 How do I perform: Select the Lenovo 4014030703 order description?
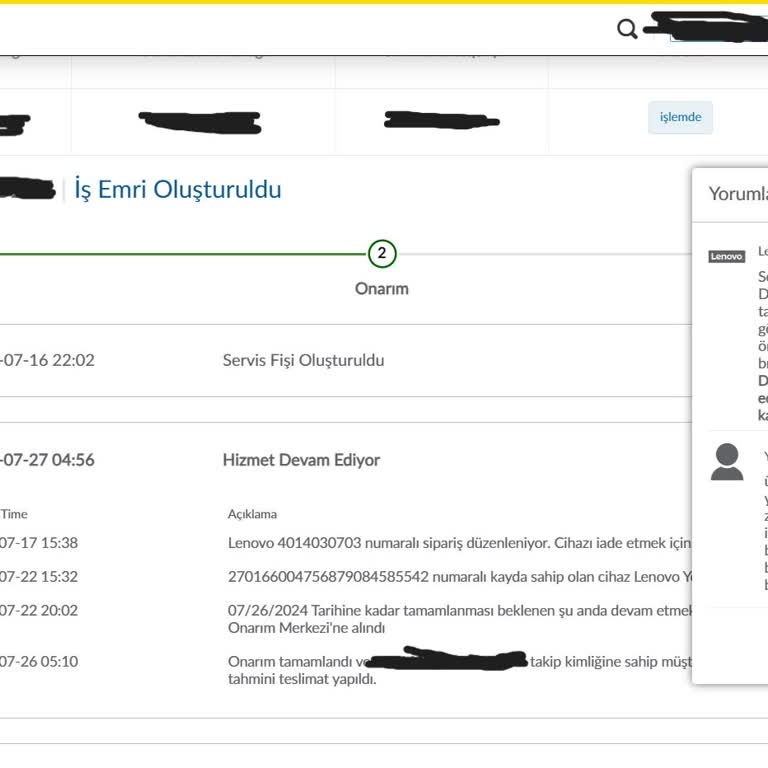tap(459, 543)
